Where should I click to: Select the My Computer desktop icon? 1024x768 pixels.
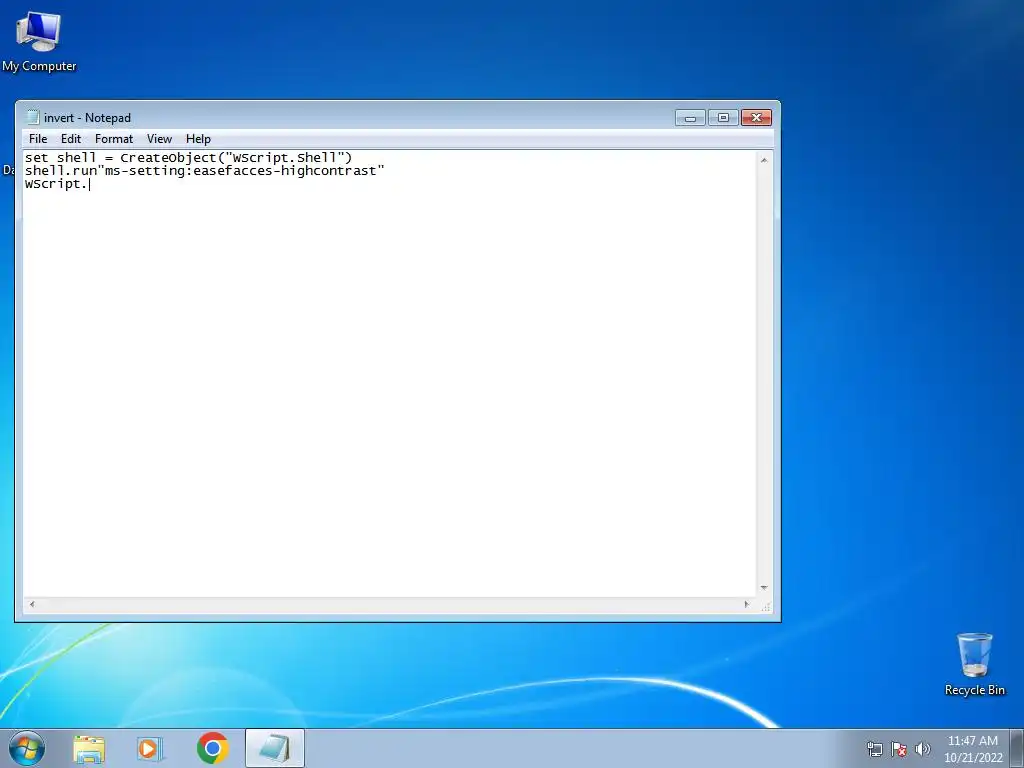point(39,42)
